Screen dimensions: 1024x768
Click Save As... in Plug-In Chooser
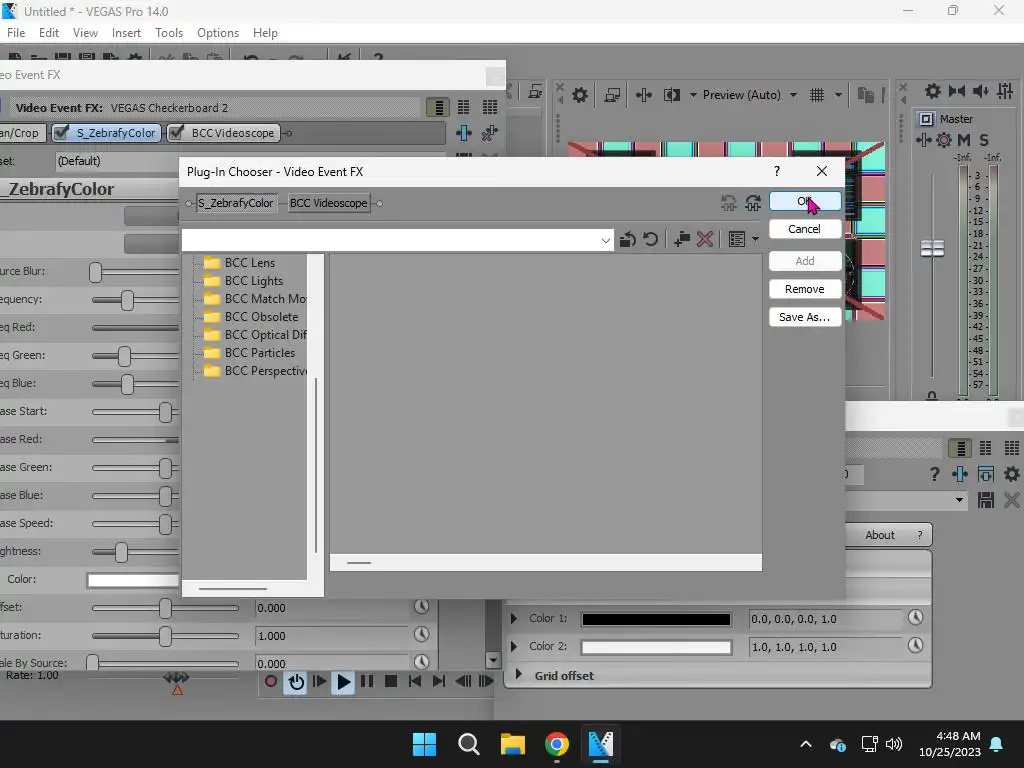tap(805, 317)
